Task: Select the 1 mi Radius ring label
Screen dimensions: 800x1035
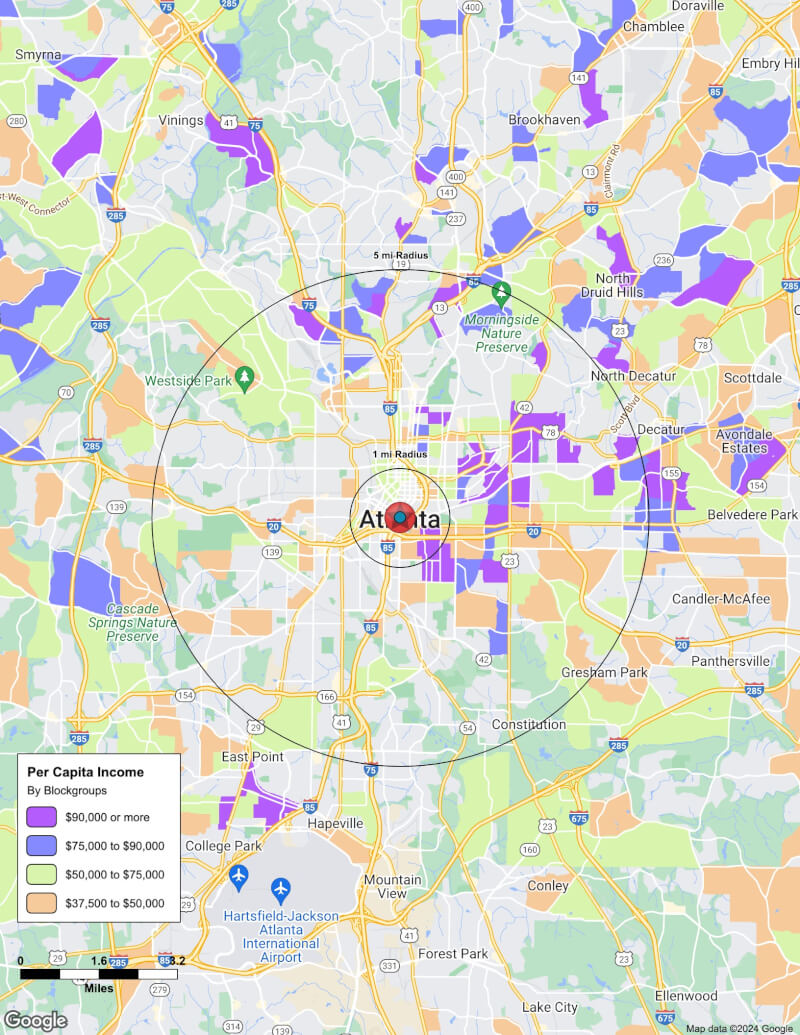Action: tap(398, 453)
